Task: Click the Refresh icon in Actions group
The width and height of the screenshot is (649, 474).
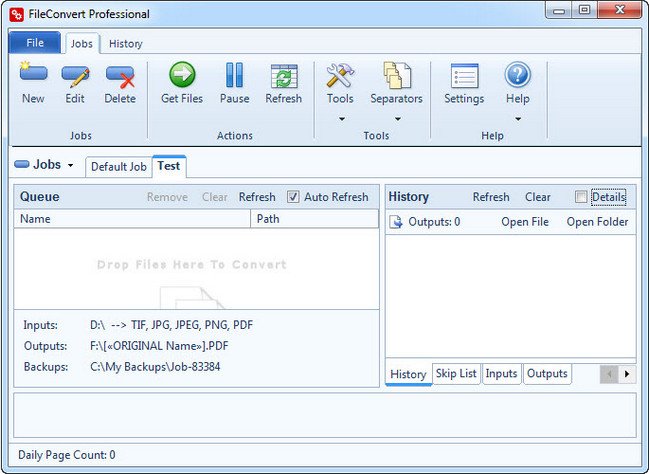Action: [x=284, y=76]
